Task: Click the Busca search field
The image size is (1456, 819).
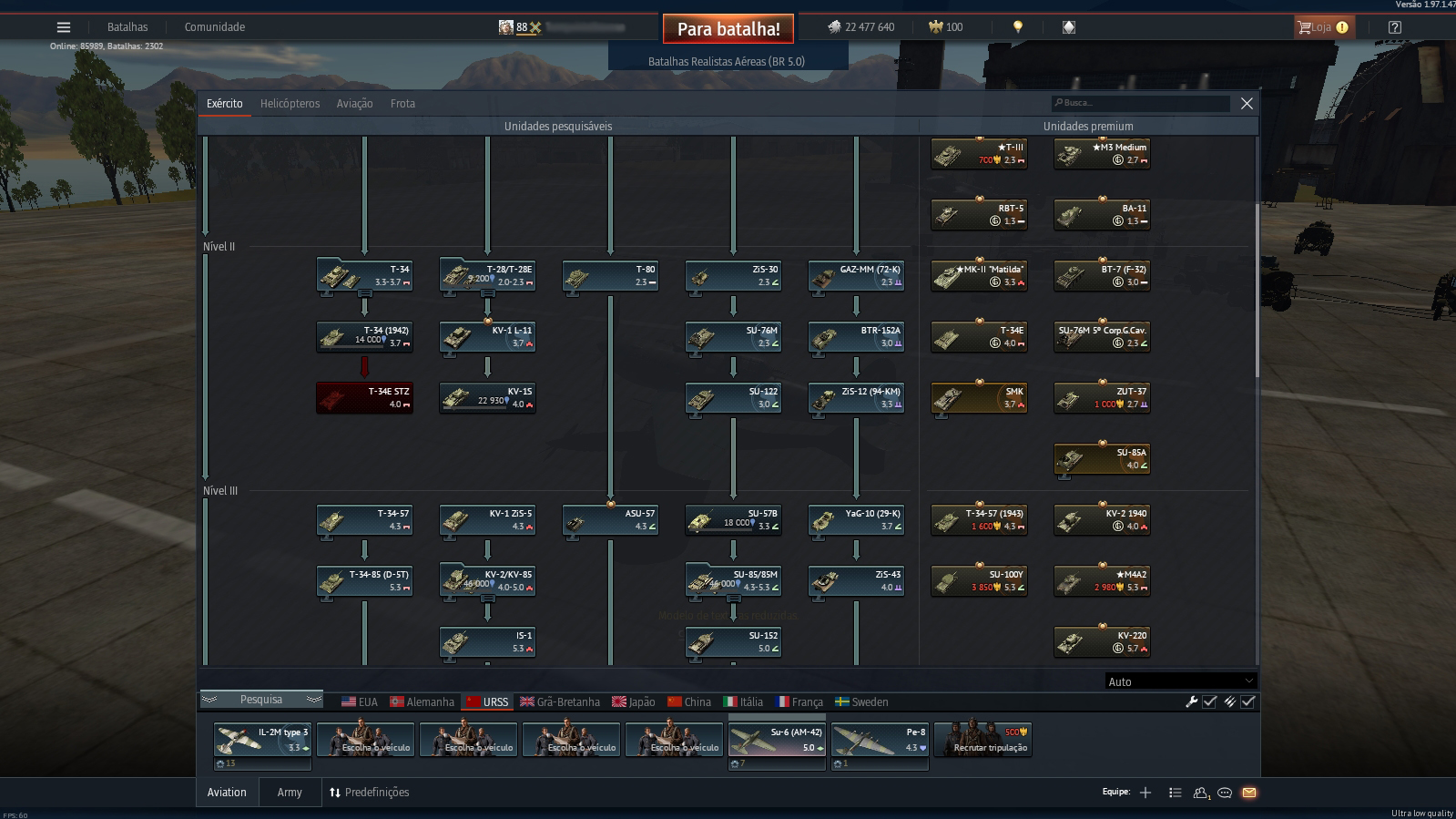Action: tap(1141, 103)
